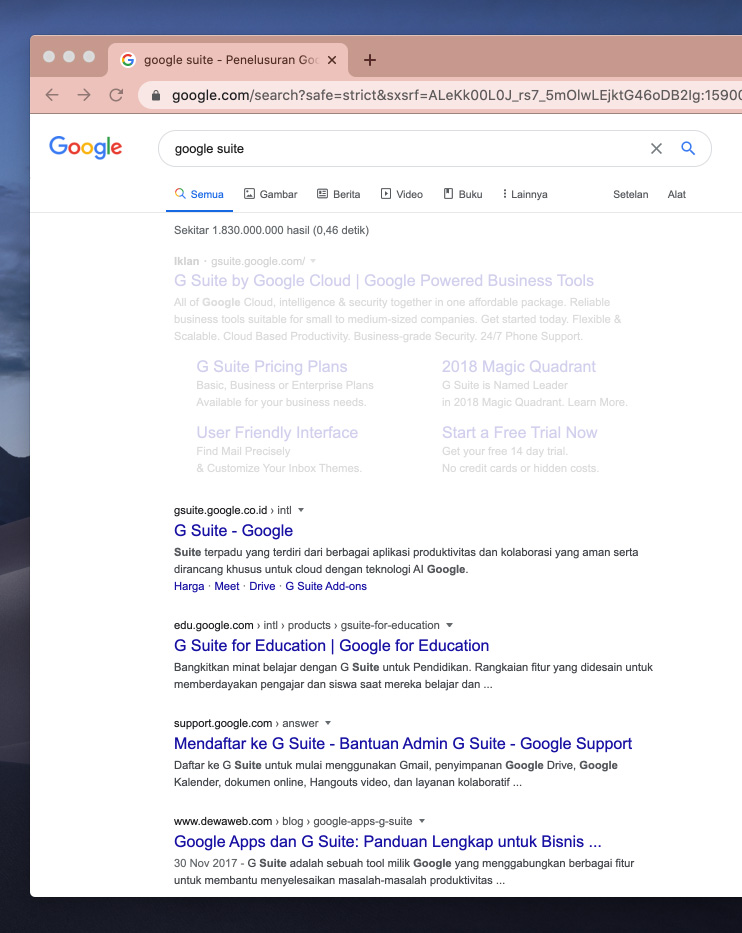Open User Friendly Interface link
The image size is (742, 933).
point(277,432)
